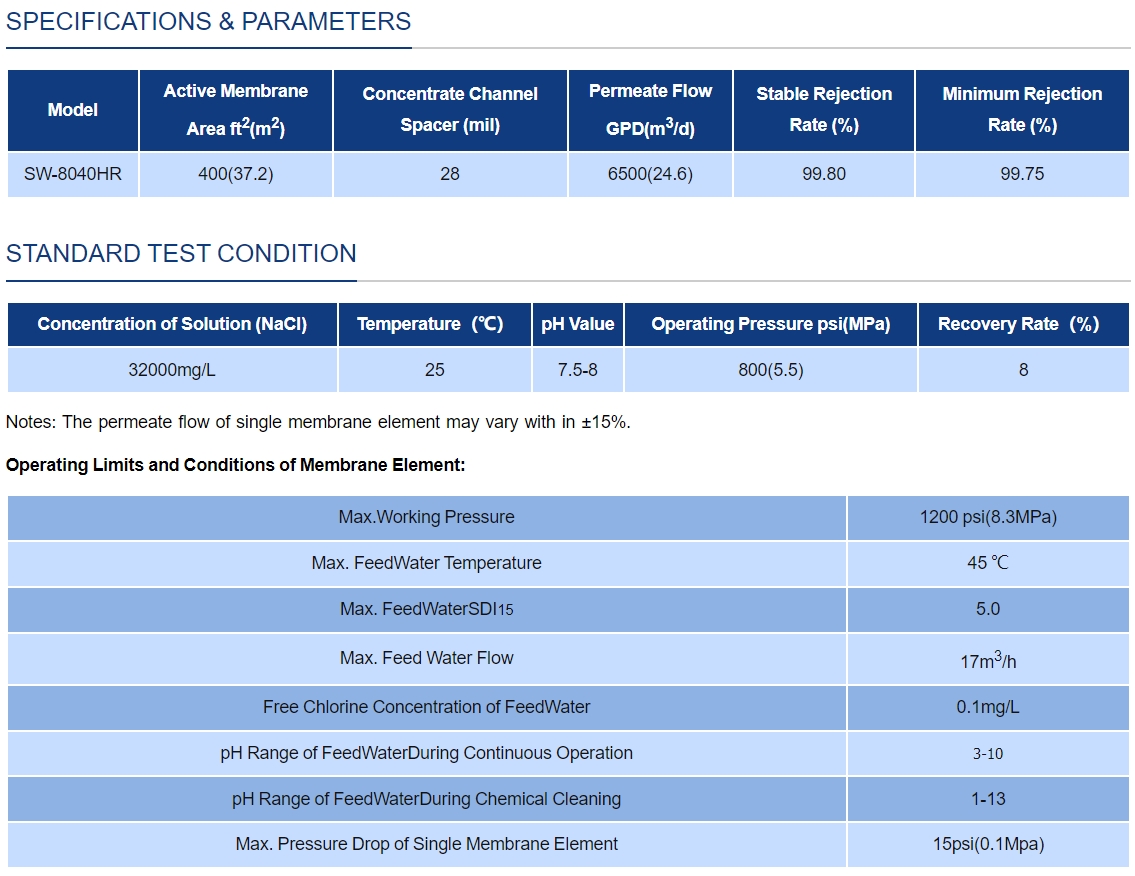Click the Stable Rejection Rate header

pos(824,109)
